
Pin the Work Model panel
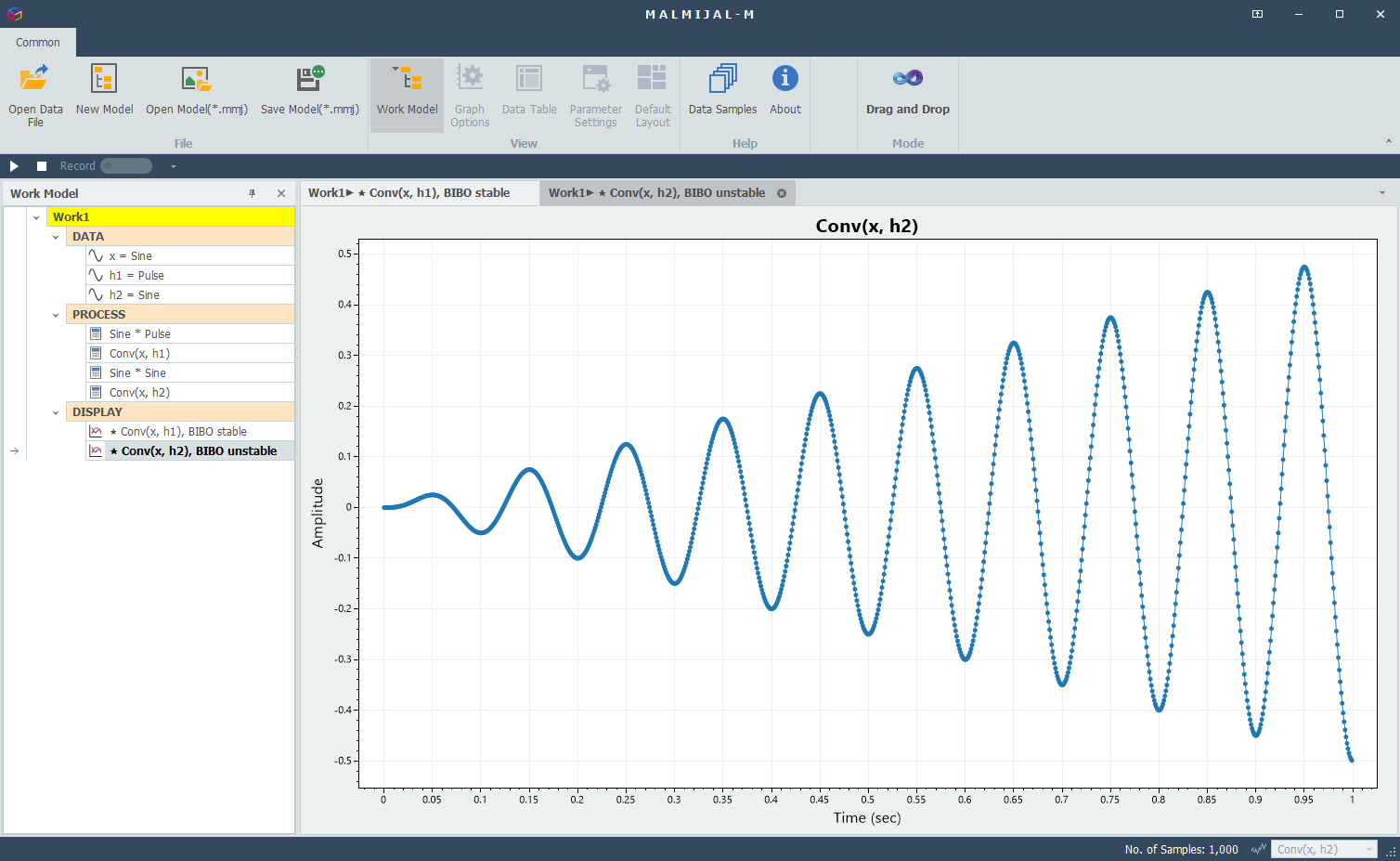click(252, 193)
